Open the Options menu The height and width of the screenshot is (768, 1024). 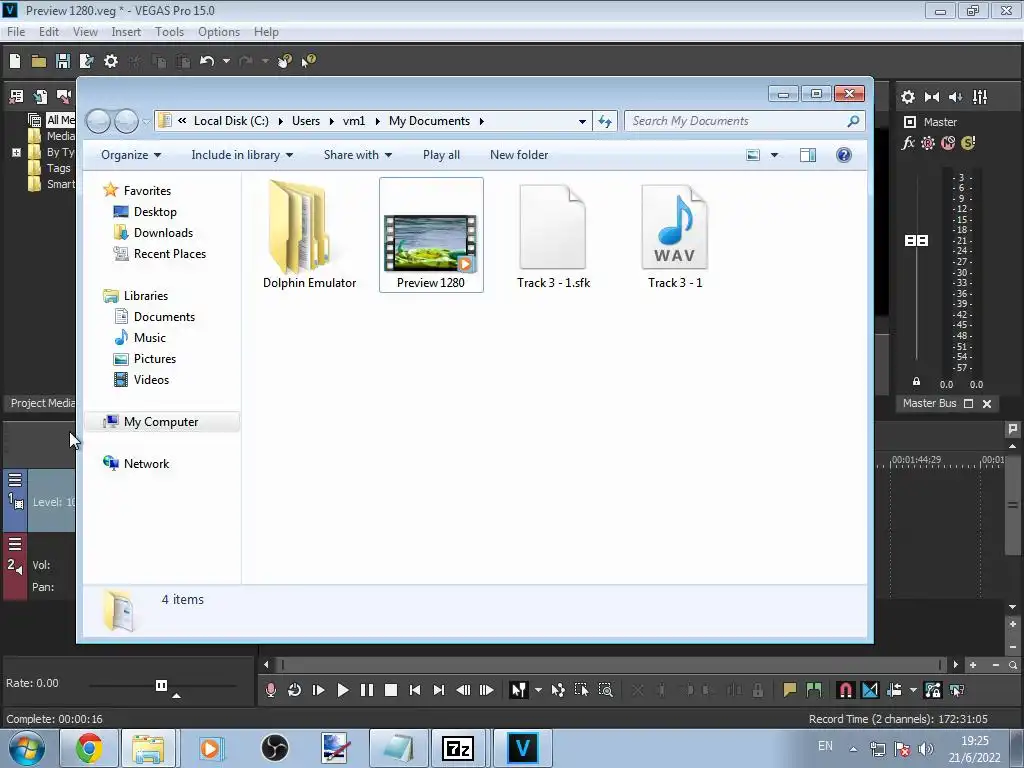click(219, 32)
